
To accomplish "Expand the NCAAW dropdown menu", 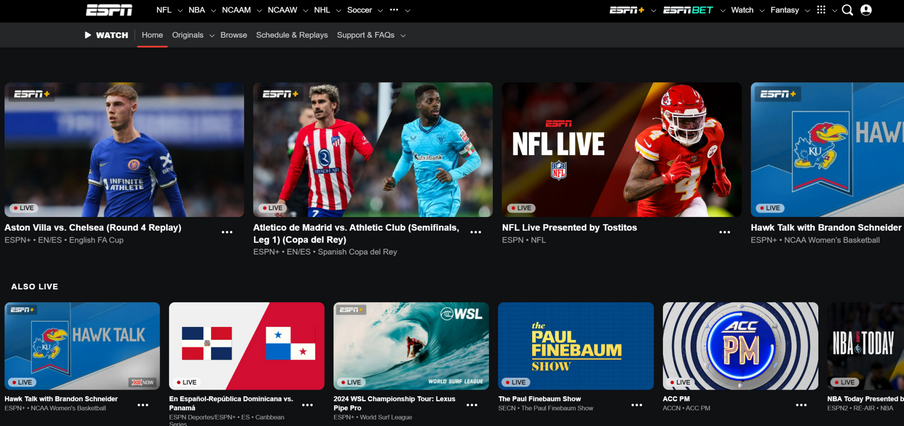I will tap(306, 10).
